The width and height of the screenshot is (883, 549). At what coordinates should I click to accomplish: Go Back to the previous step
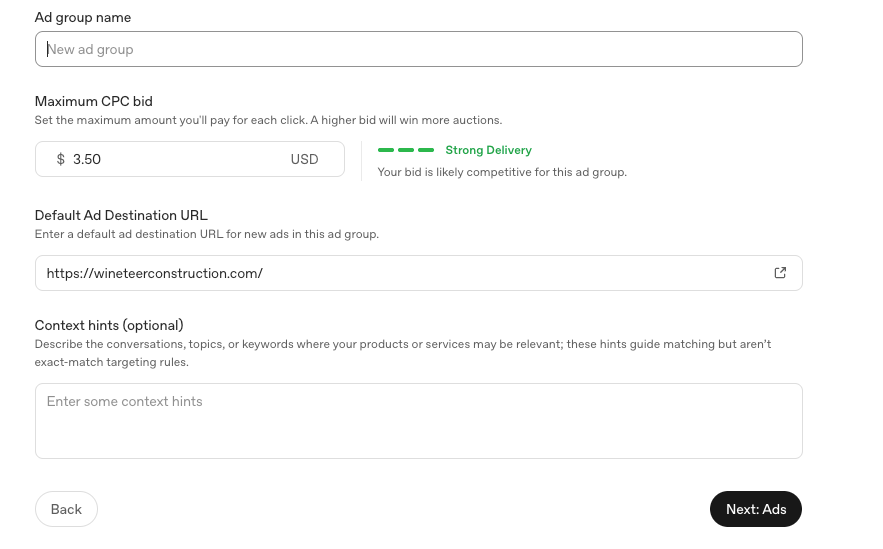(x=66, y=509)
